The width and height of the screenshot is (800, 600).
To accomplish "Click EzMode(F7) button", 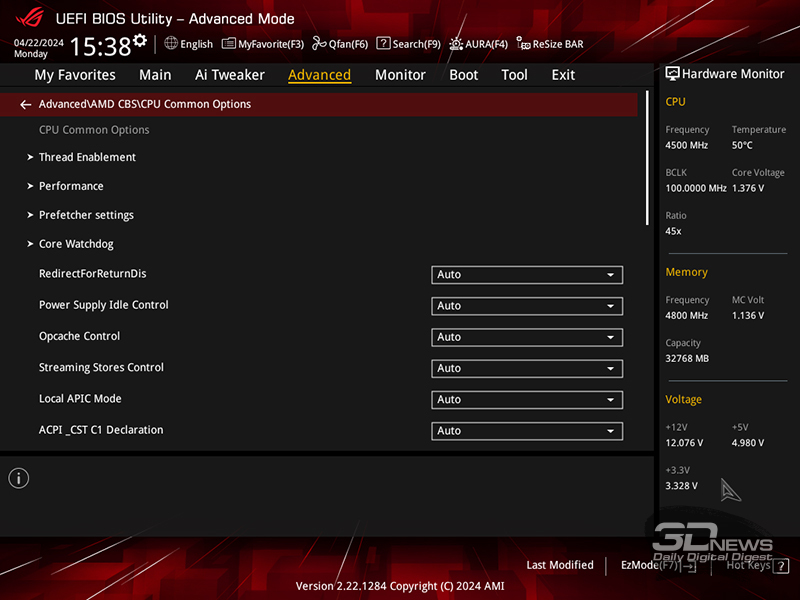I will point(649,565).
